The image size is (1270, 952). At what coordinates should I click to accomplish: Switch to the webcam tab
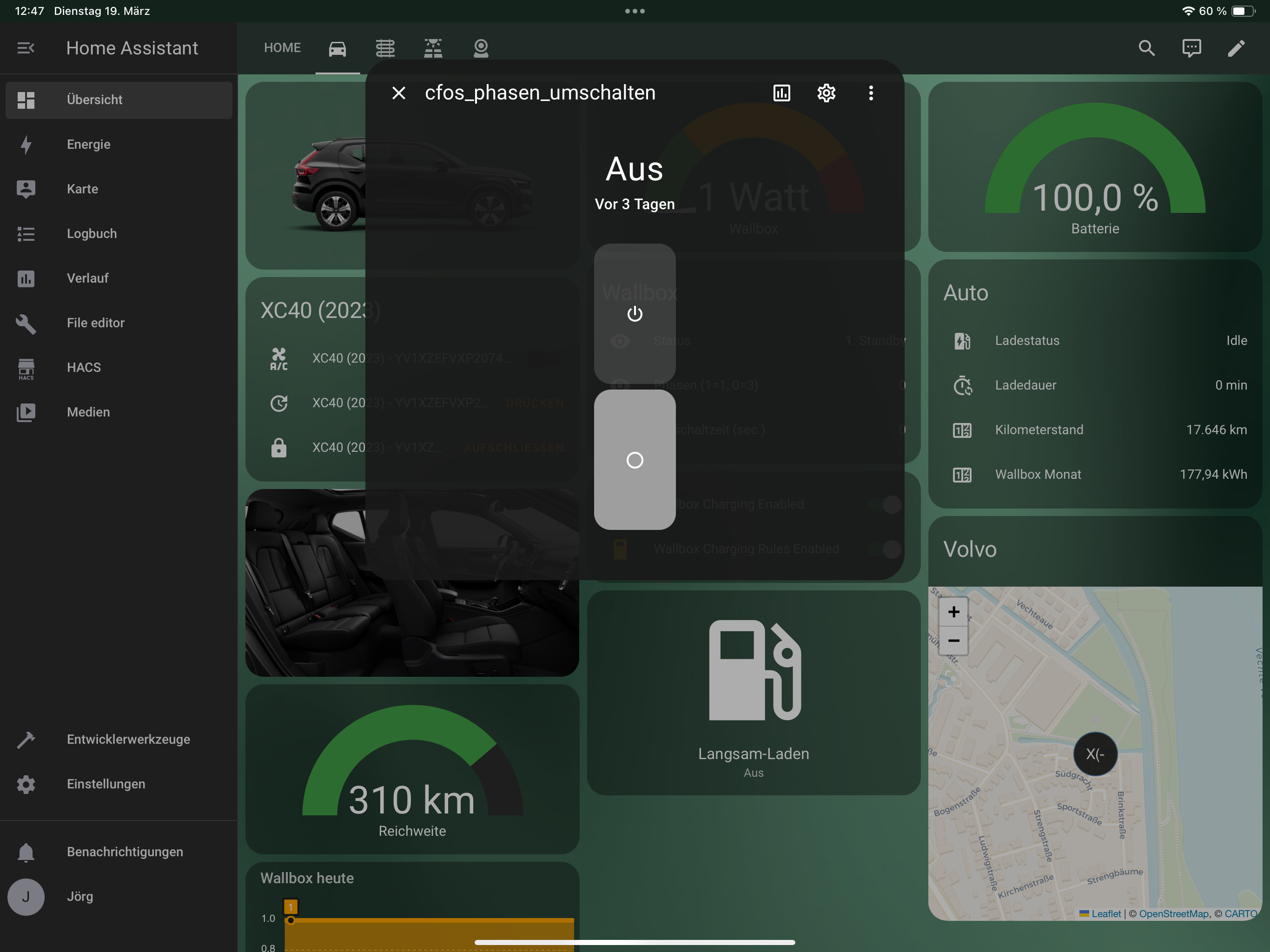pyautogui.click(x=481, y=49)
